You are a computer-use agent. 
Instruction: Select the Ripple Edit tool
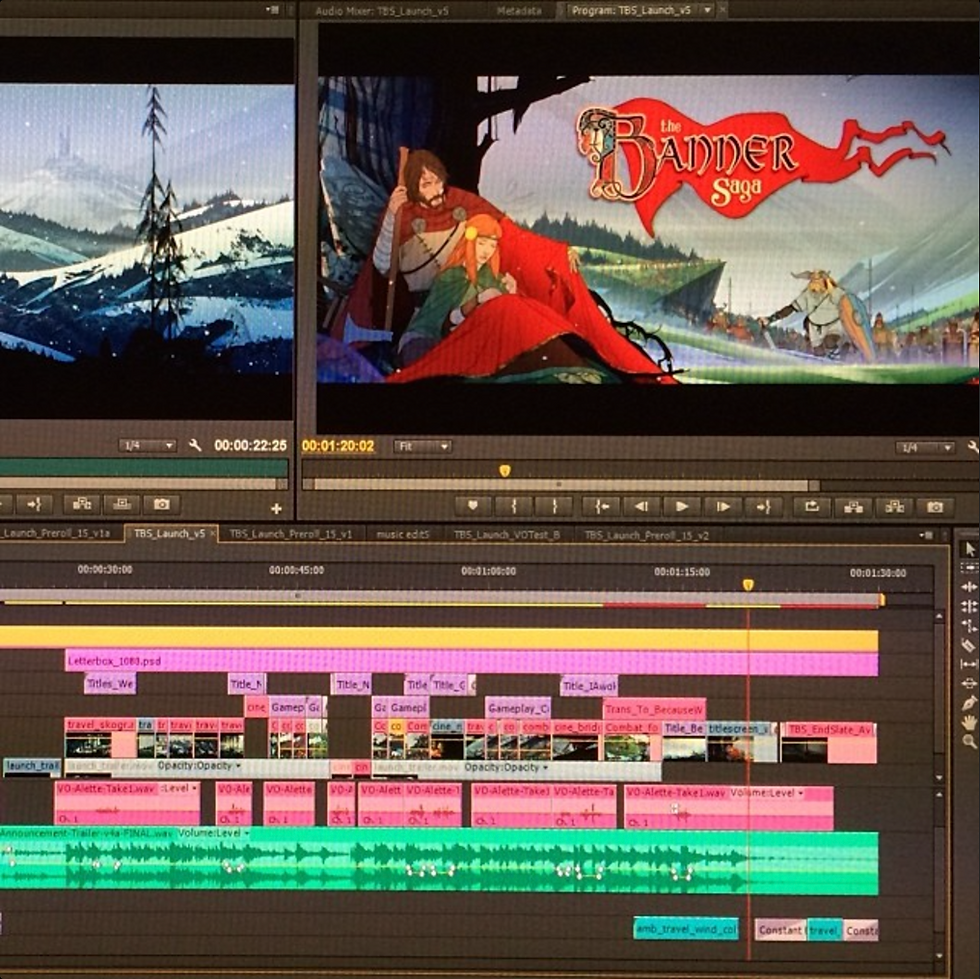969,587
